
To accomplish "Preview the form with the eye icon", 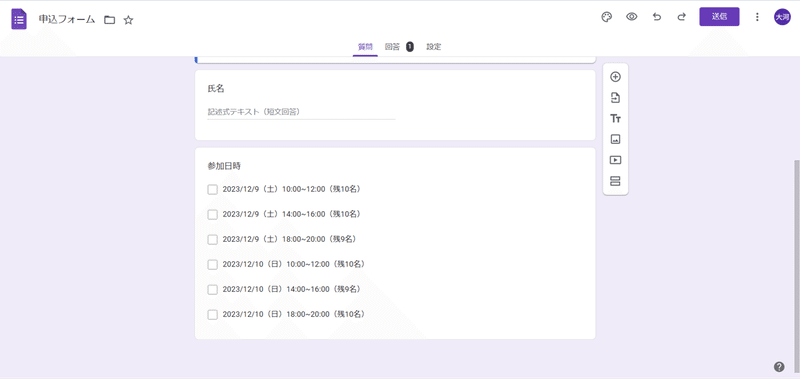I will [632, 17].
